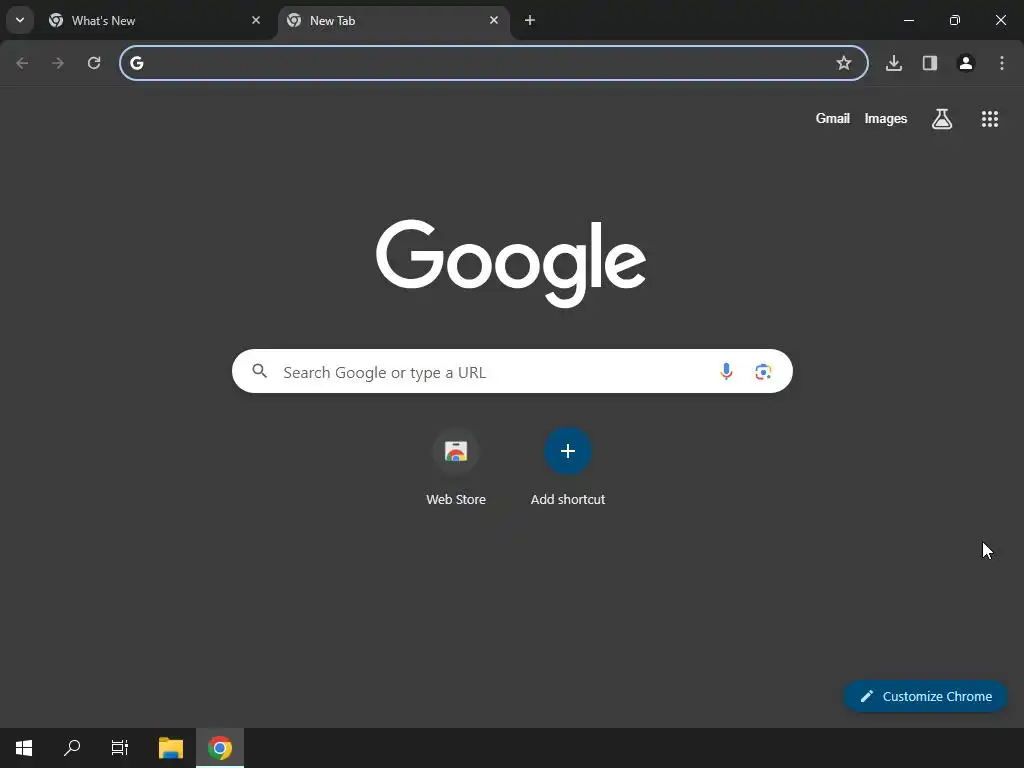Open Search Labs flask icon

pos(942,118)
